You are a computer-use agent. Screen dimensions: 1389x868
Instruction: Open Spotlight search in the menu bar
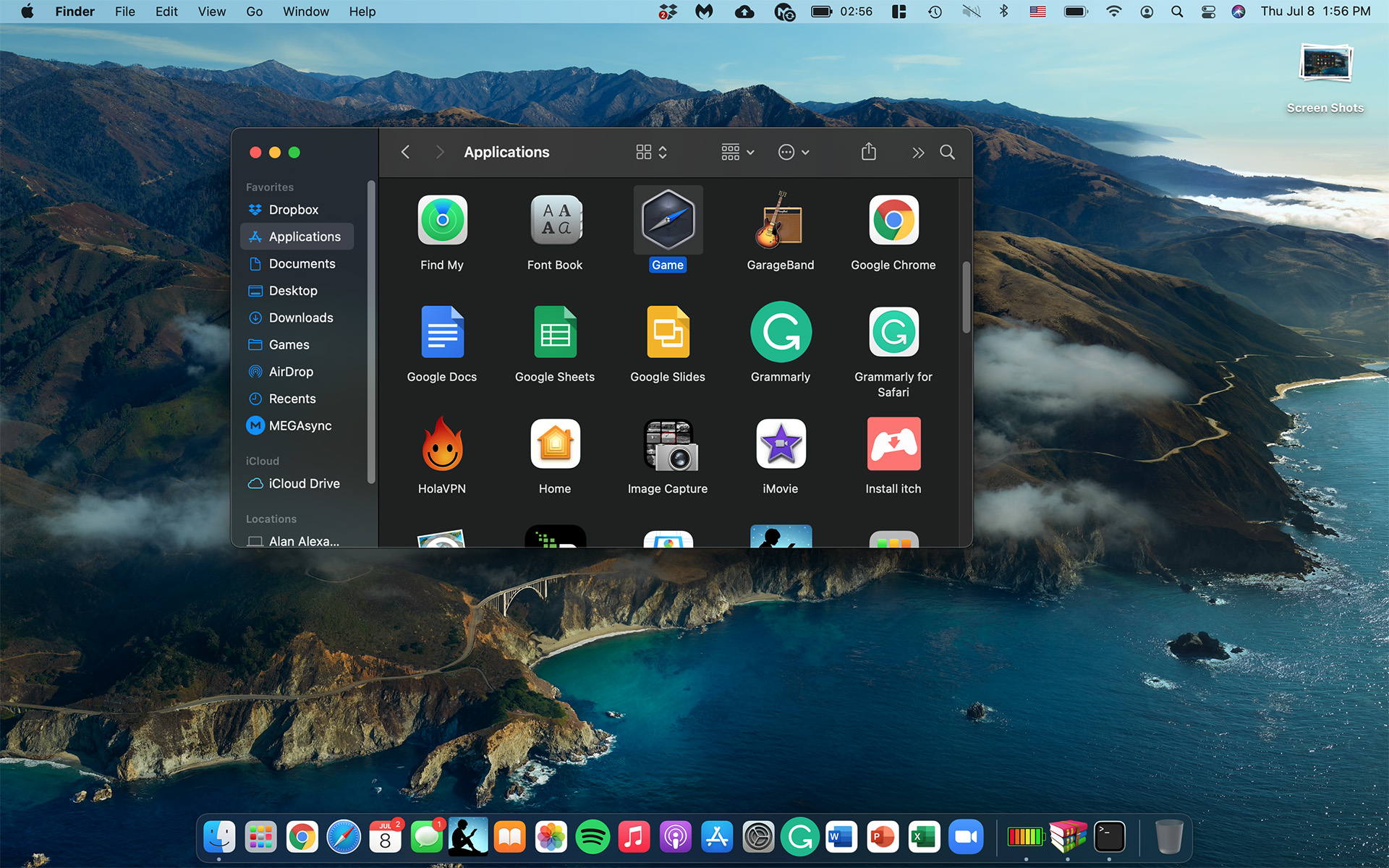point(1177,12)
